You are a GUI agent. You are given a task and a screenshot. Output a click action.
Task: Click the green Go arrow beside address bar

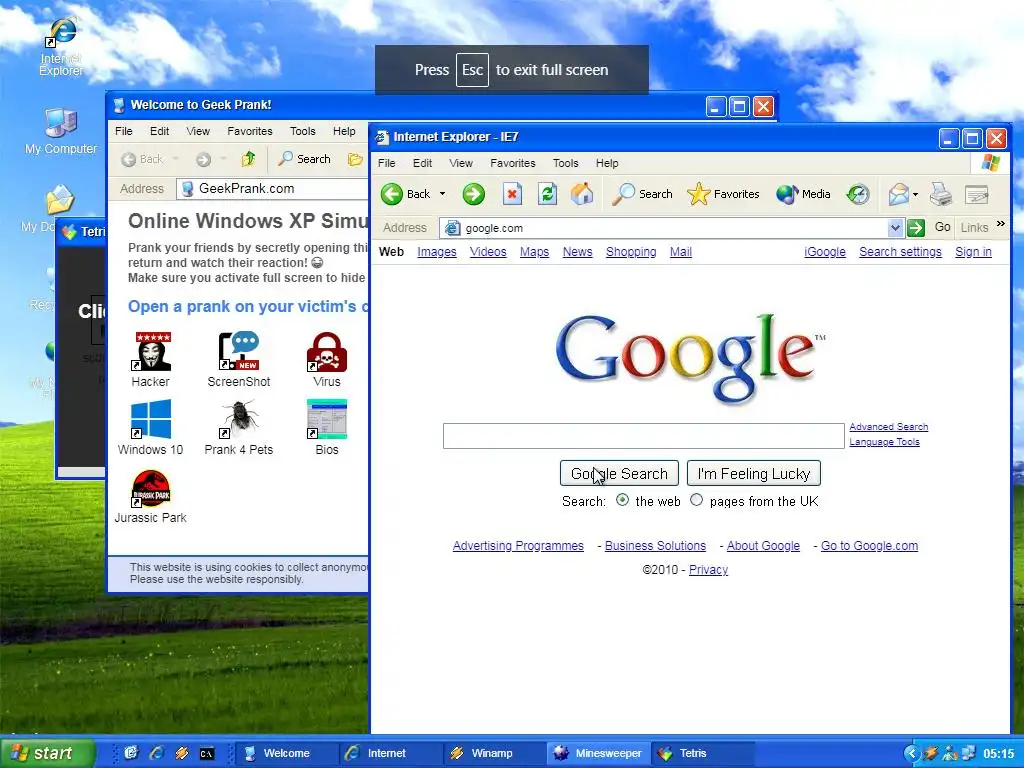pyautogui.click(x=916, y=228)
